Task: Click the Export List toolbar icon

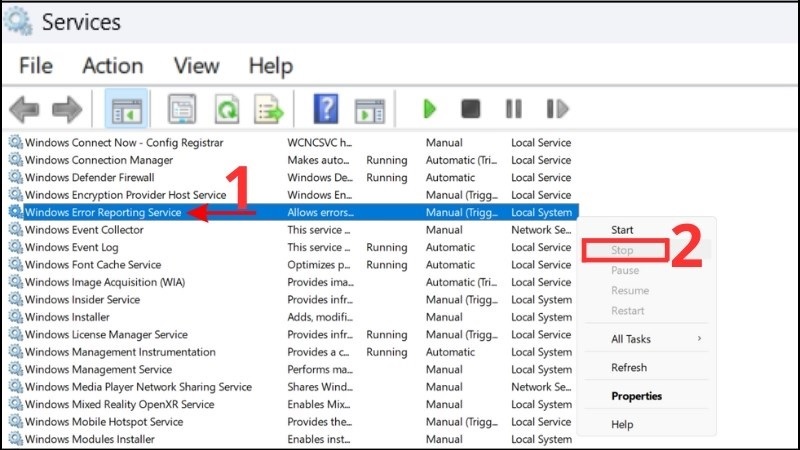Action: click(x=268, y=109)
